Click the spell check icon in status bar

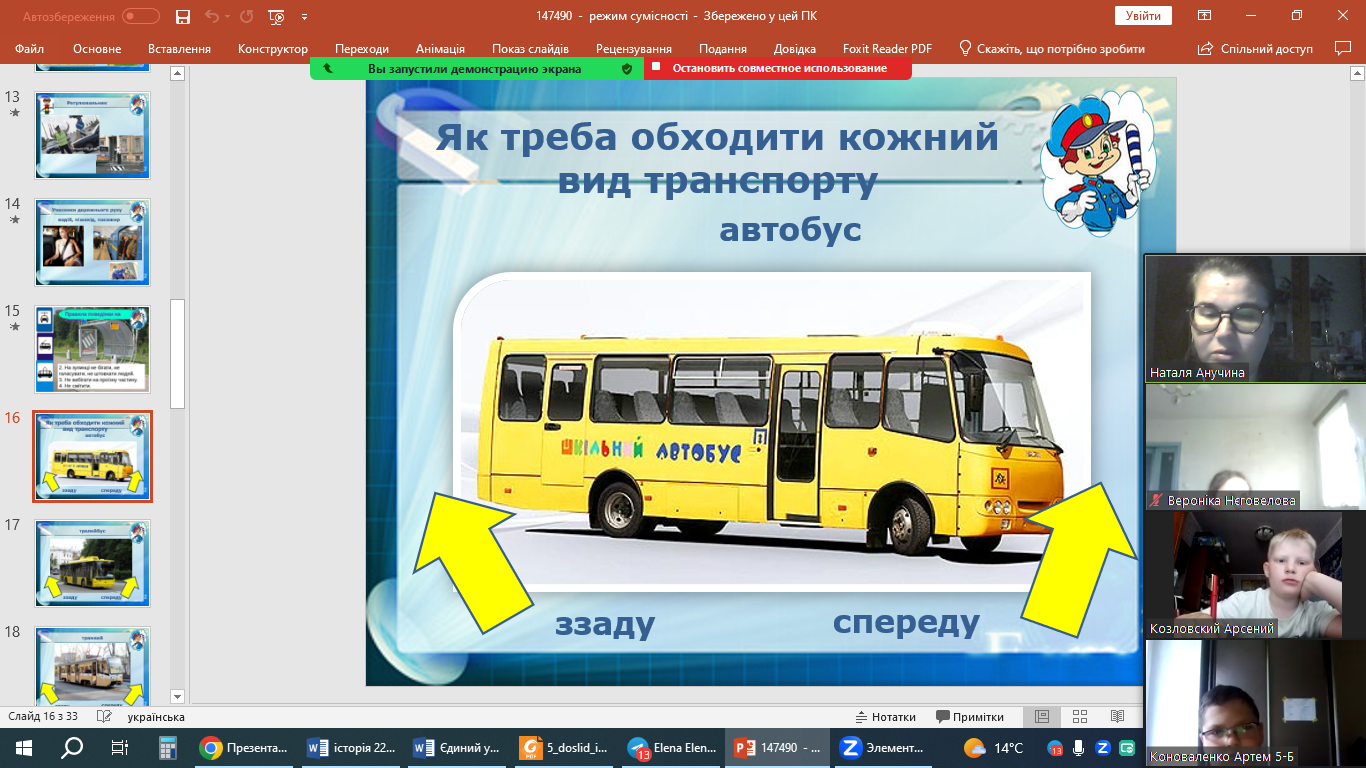(x=103, y=716)
